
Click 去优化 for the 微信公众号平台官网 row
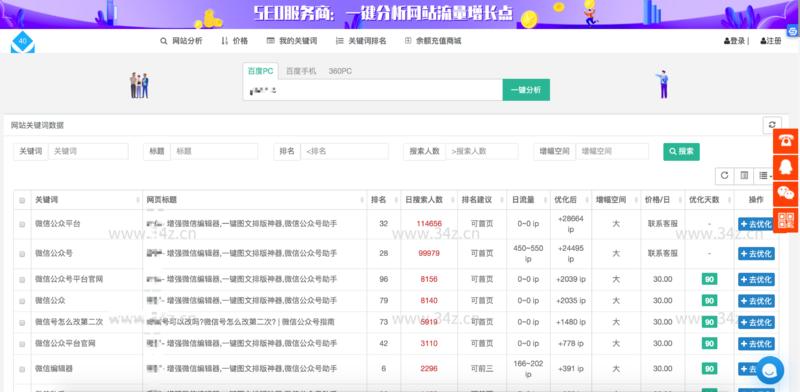(x=756, y=280)
